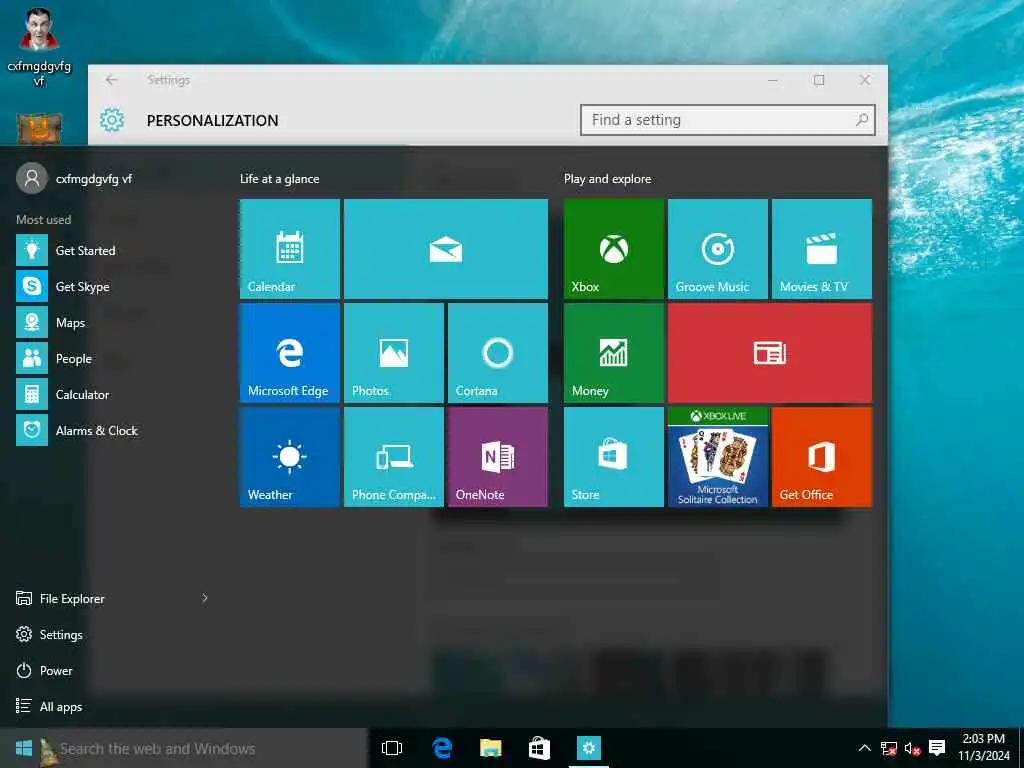This screenshot has height=768, width=1024.
Task: Open People from Most used list
Action: [x=112, y=358]
